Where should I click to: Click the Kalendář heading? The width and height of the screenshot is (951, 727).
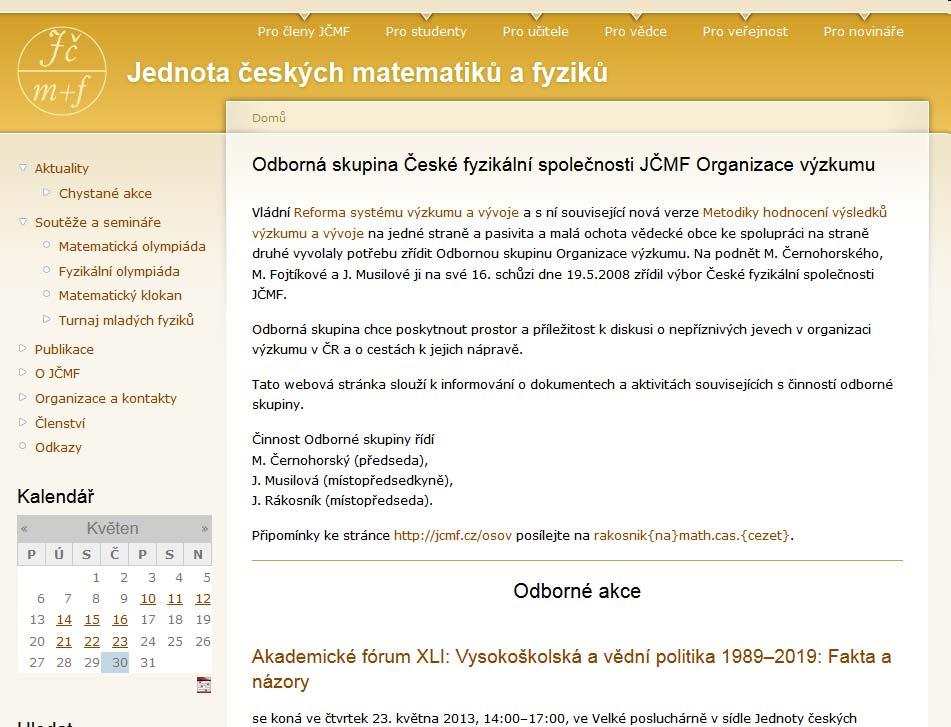[56, 496]
